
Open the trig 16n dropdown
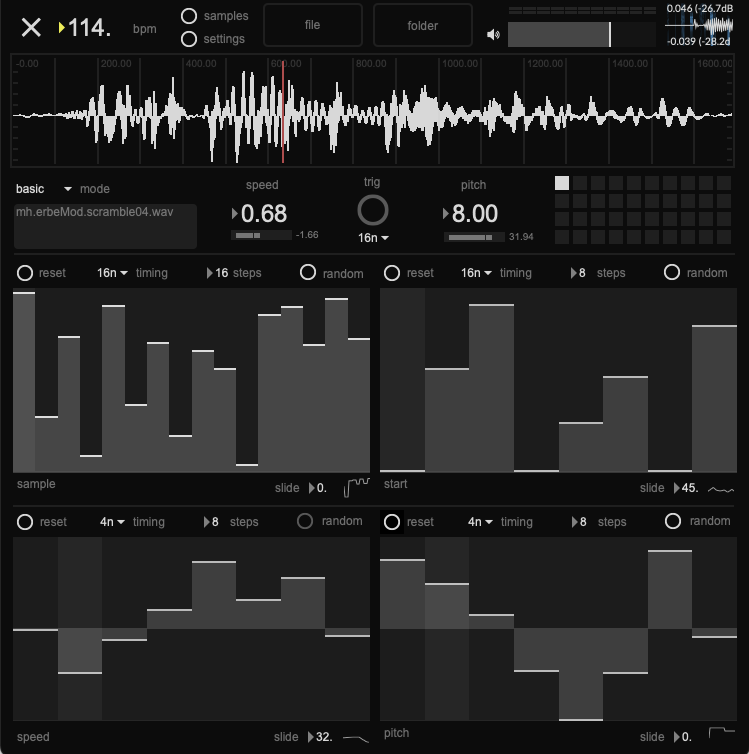[x=373, y=238]
